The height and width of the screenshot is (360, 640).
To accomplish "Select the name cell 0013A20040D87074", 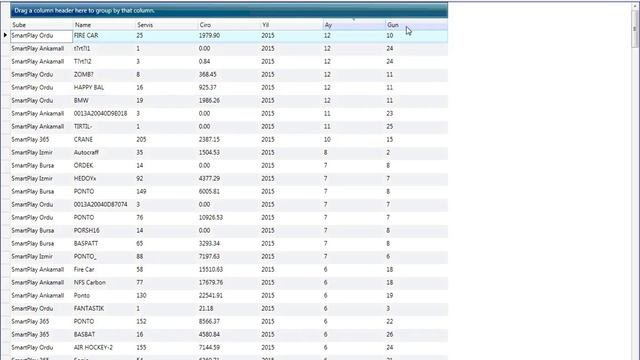I will pyautogui.click(x=104, y=204).
